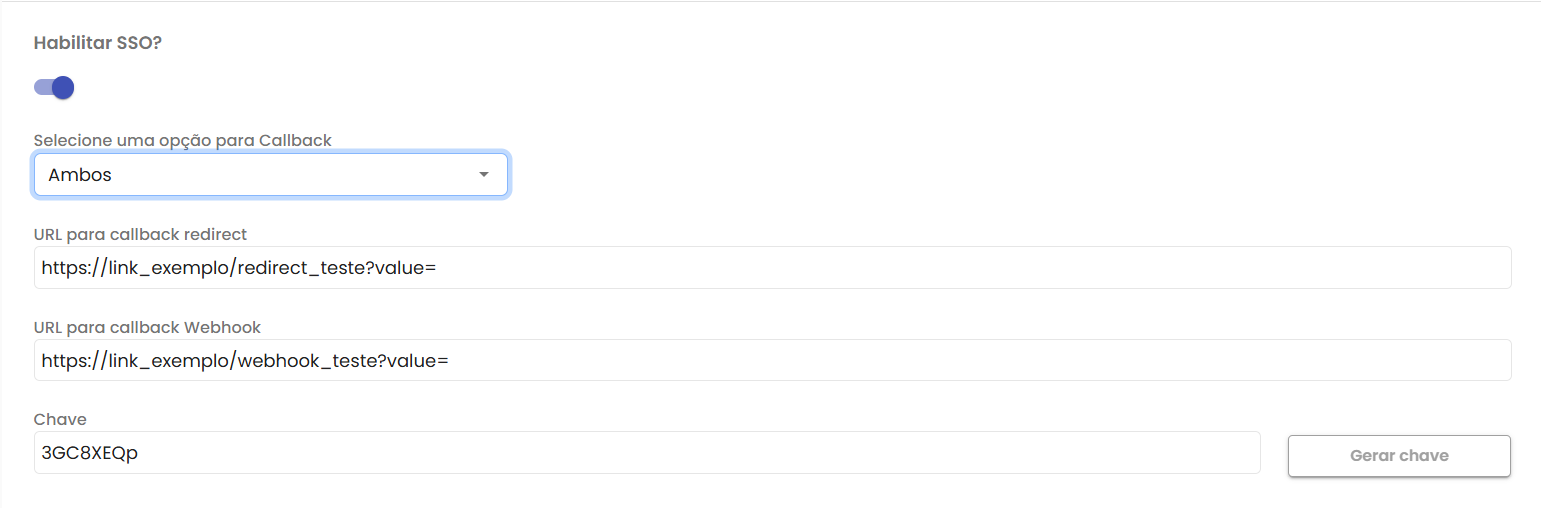
Task: Click the dropdown arrow in the Callback select
Action: pos(484,175)
